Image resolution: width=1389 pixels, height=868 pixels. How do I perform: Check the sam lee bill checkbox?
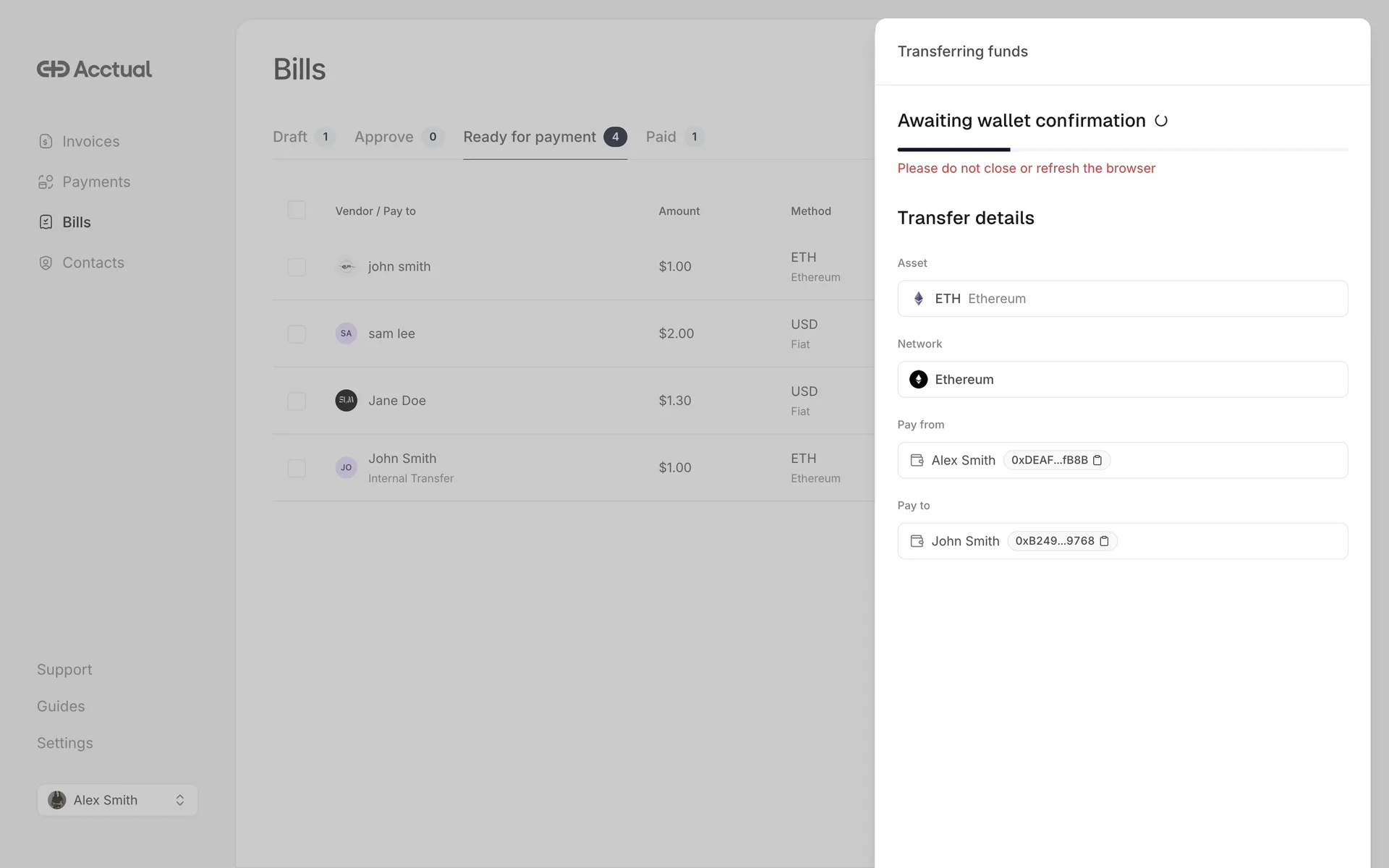(297, 333)
